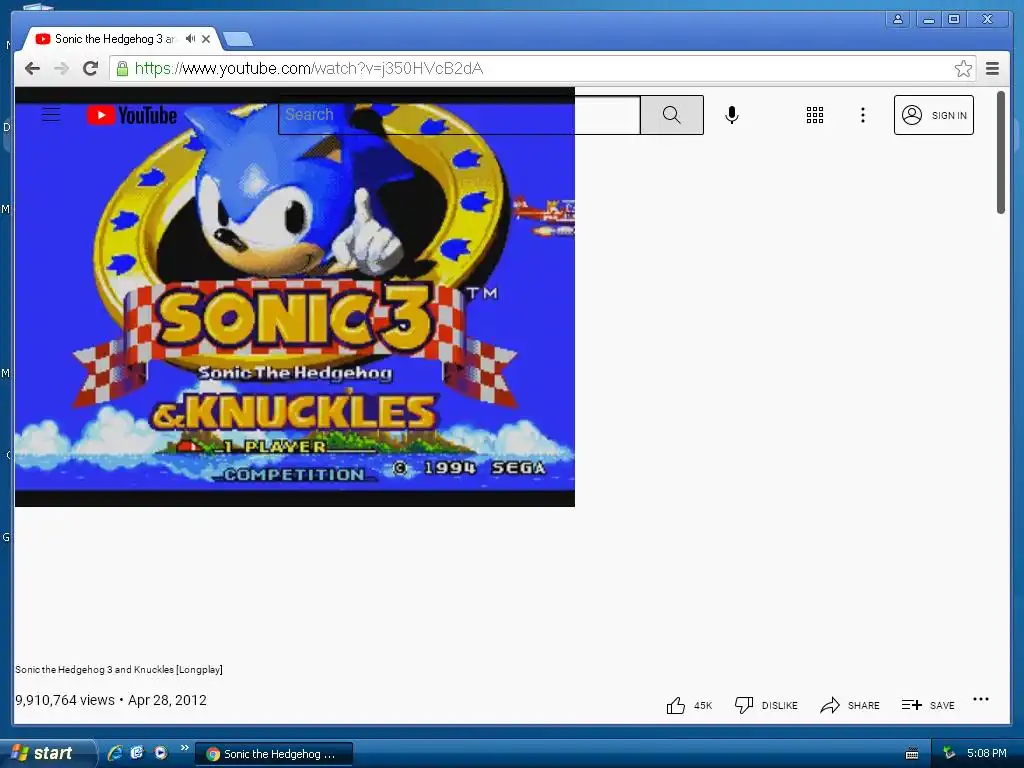
Task: Bookmark this page with the star icon
Action: pyautogui.click(x=963, y=69)
